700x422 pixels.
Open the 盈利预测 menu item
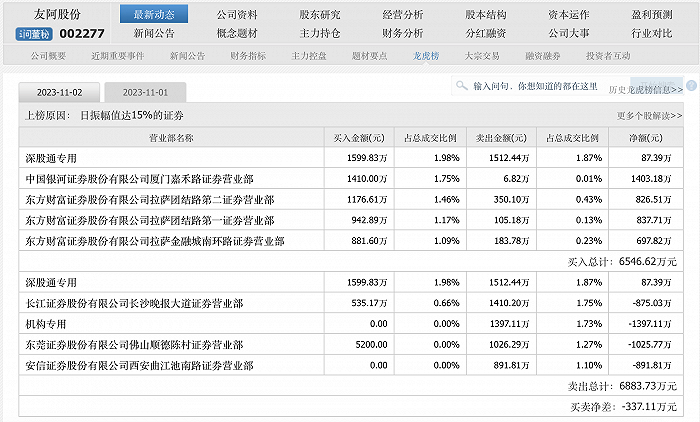(652, 15)
